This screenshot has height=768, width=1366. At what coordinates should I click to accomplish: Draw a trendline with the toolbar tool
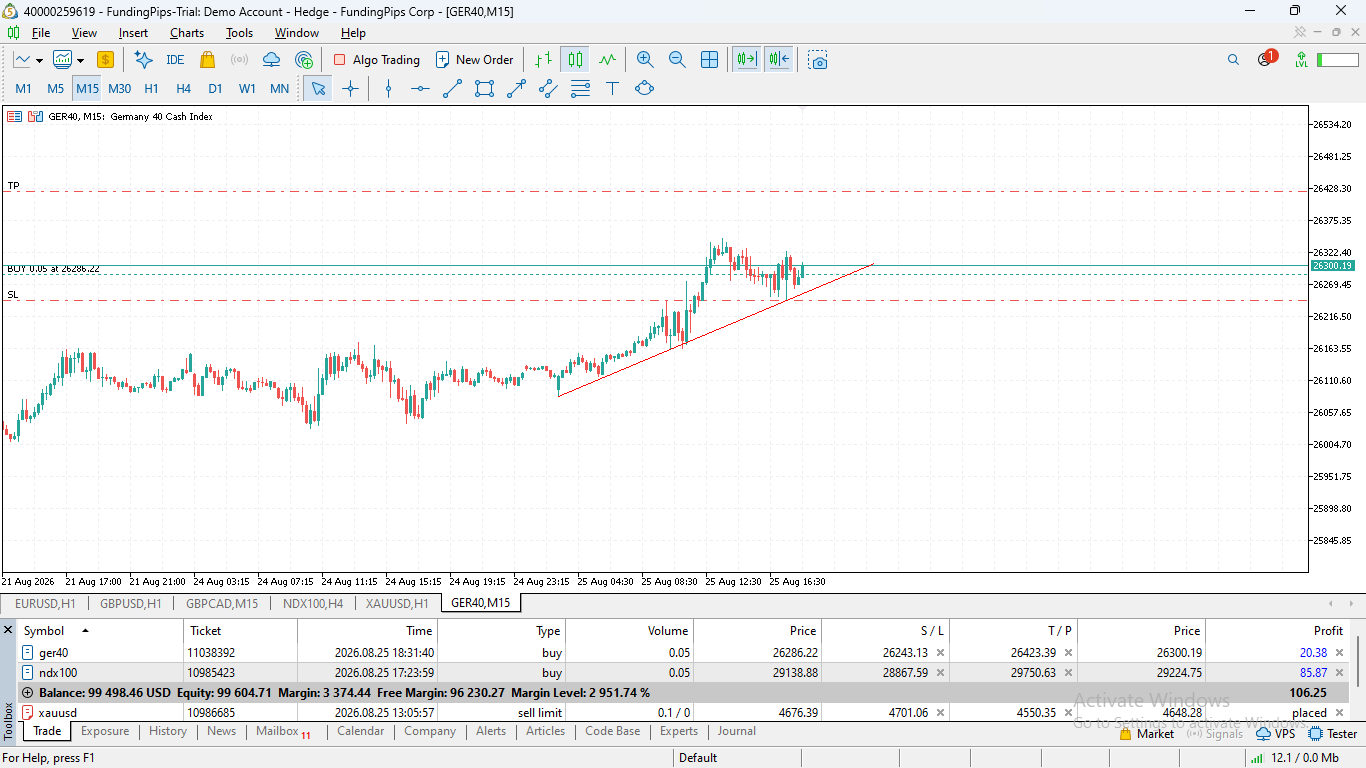tap(452, 88)
